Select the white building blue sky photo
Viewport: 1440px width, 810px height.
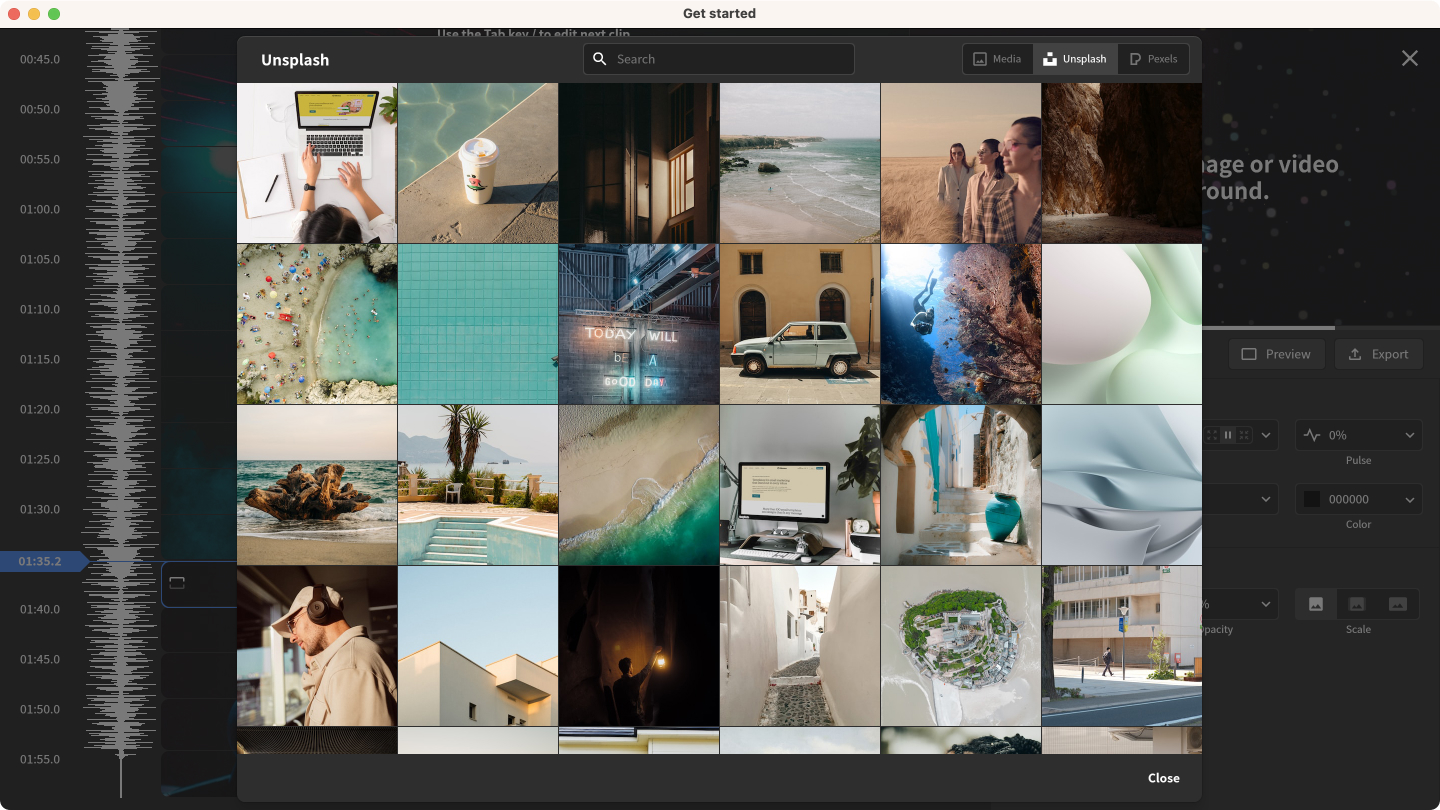[478, 646]
